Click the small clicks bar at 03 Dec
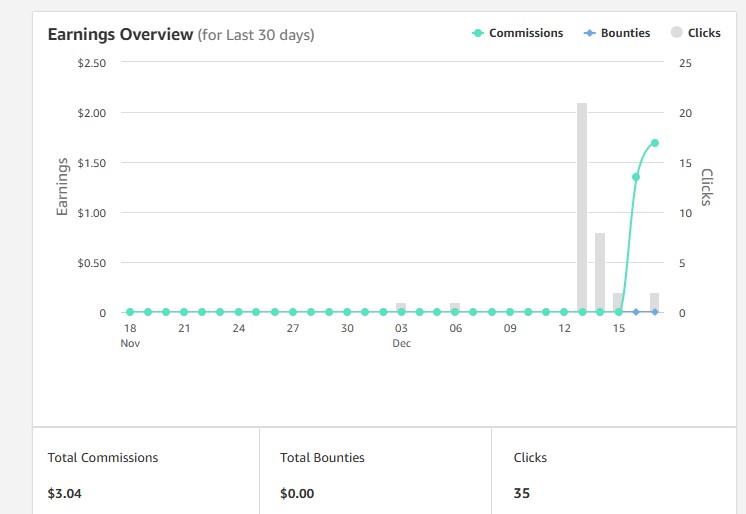Screen dimensions: 746x514 [x=401, y=306]
